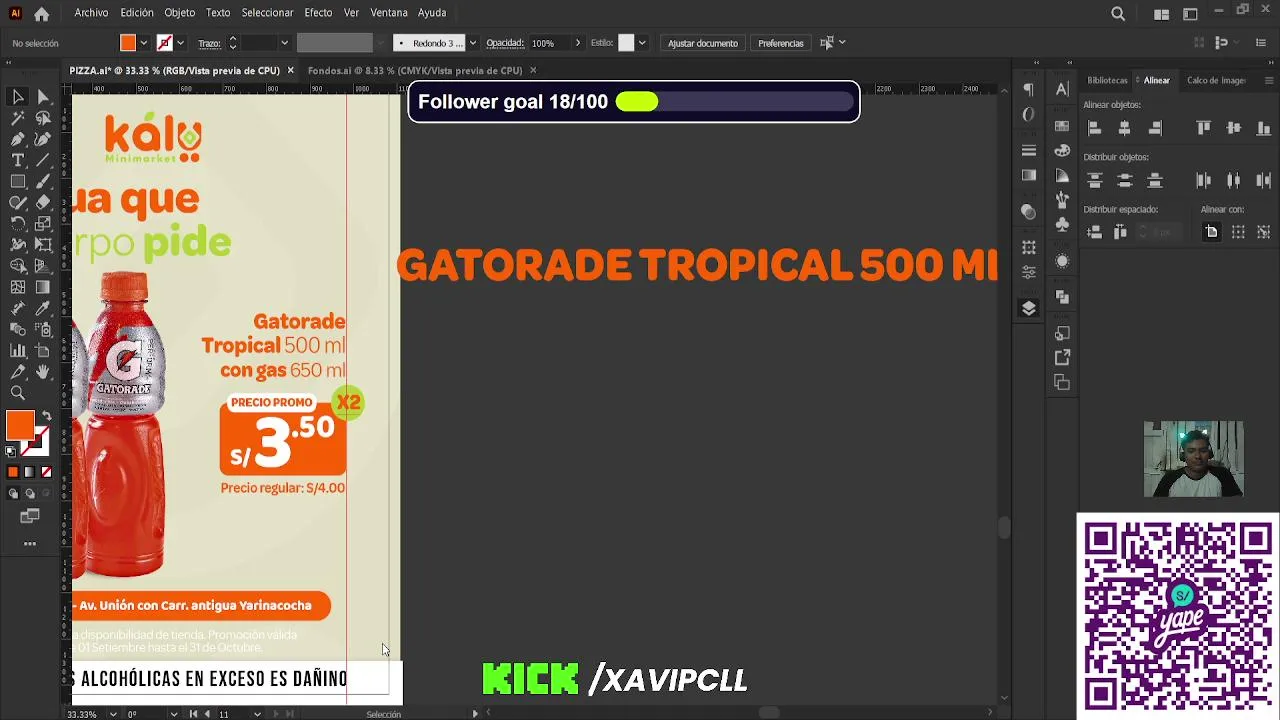1280x720 pixels.
Task: Click the Home icon
Action: pos(41,14)
